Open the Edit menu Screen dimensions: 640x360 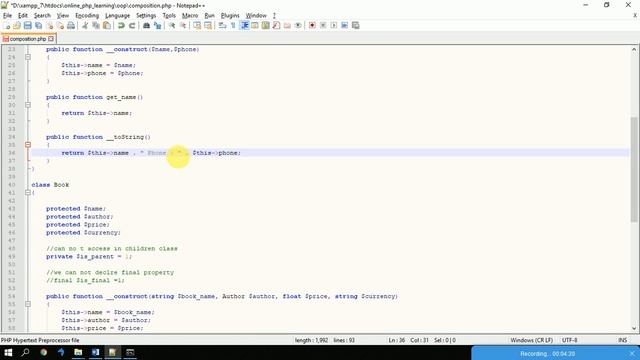[23, 16]
